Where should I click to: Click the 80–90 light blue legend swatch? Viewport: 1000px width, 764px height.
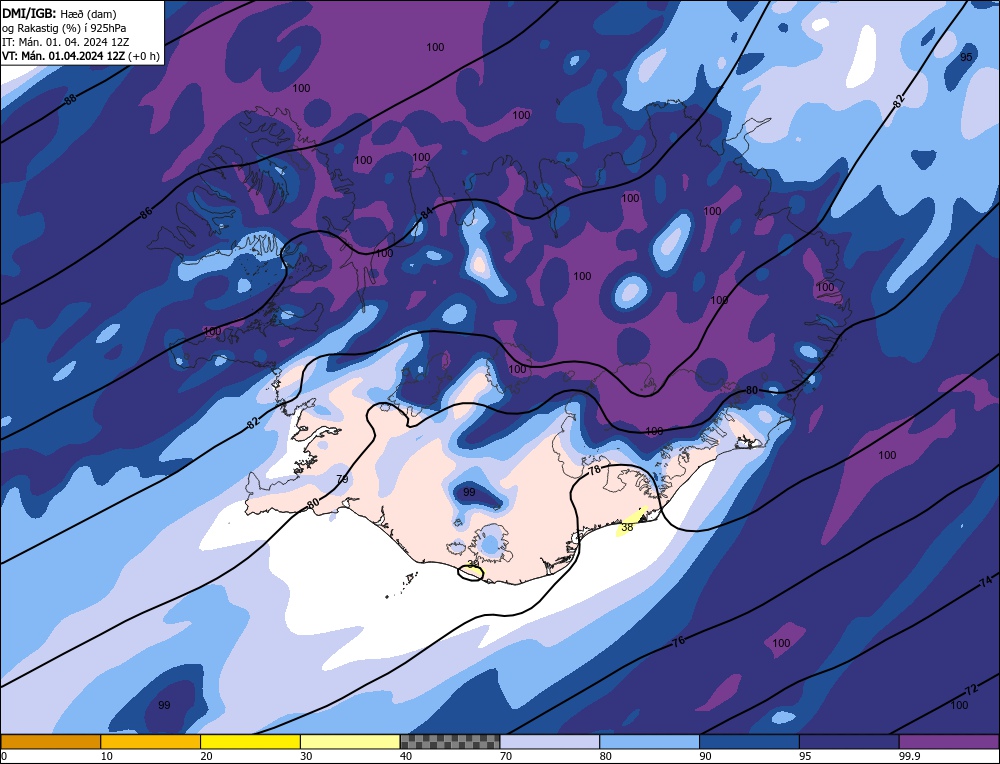[x=649, y=741]
